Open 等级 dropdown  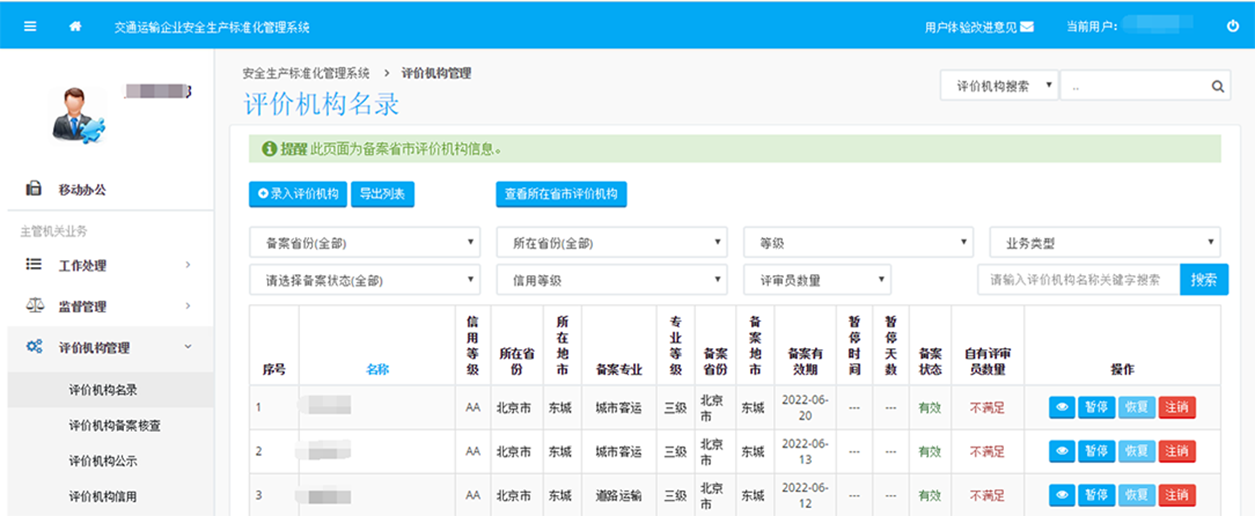coord(858,243)
